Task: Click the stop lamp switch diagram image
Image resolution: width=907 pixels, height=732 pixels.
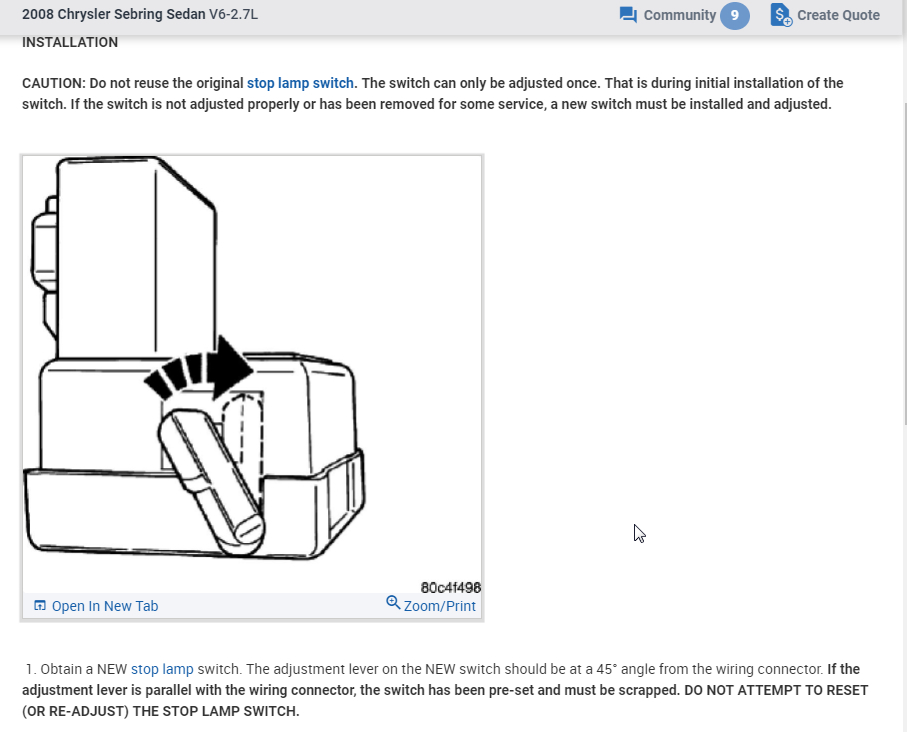Action: [252, 373]
